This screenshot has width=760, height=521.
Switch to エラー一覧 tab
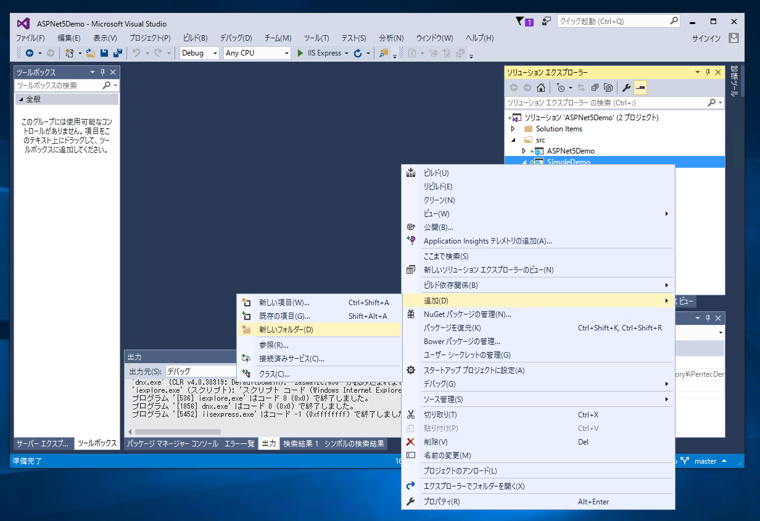click(x=239, y=443)
